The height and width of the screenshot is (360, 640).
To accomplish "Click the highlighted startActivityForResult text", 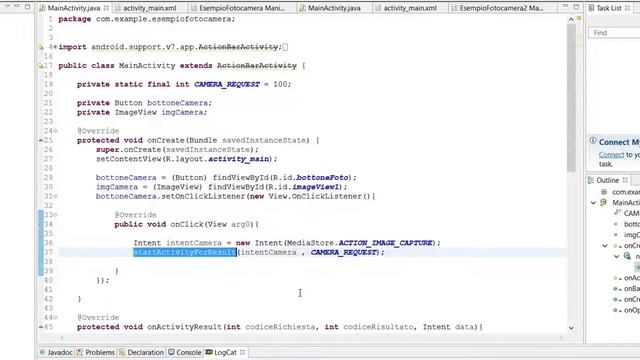I will [185, 252].
